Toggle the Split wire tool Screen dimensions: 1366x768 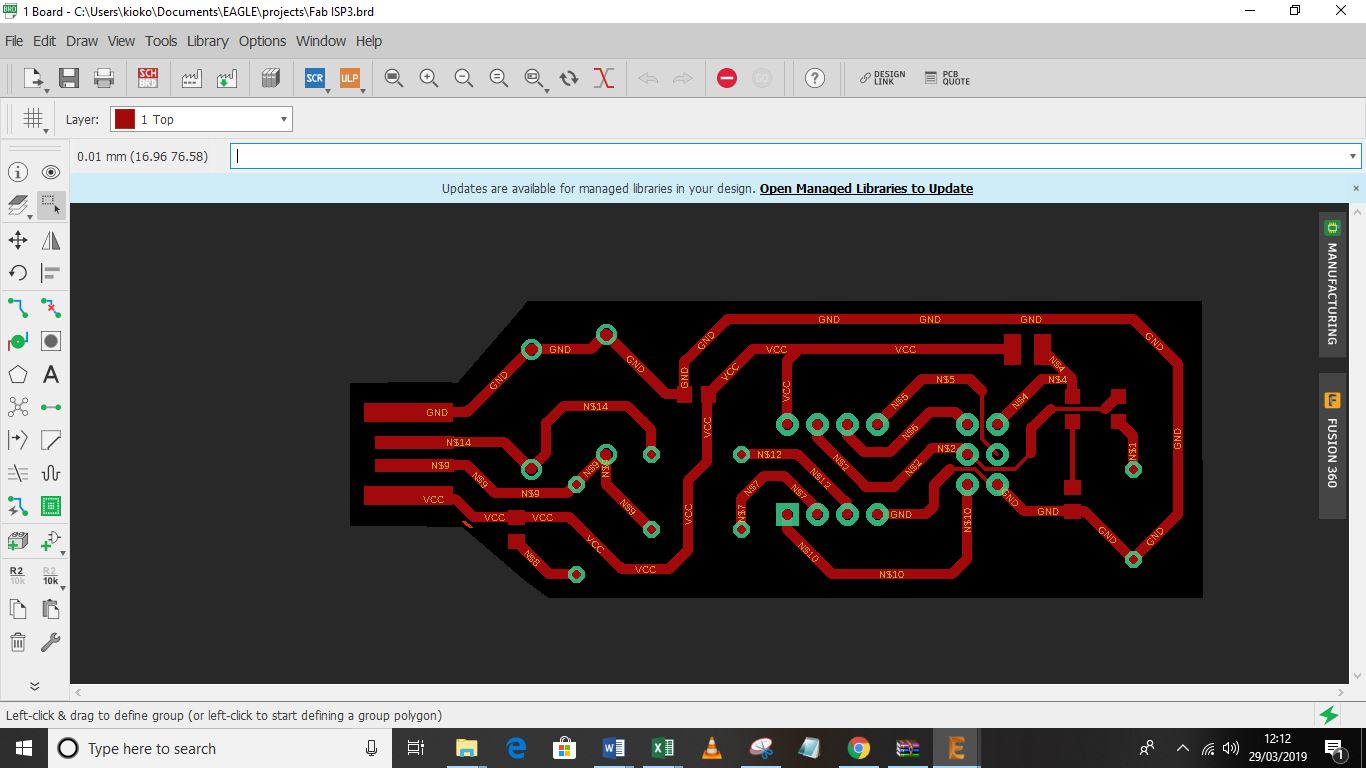coord(18,440)
